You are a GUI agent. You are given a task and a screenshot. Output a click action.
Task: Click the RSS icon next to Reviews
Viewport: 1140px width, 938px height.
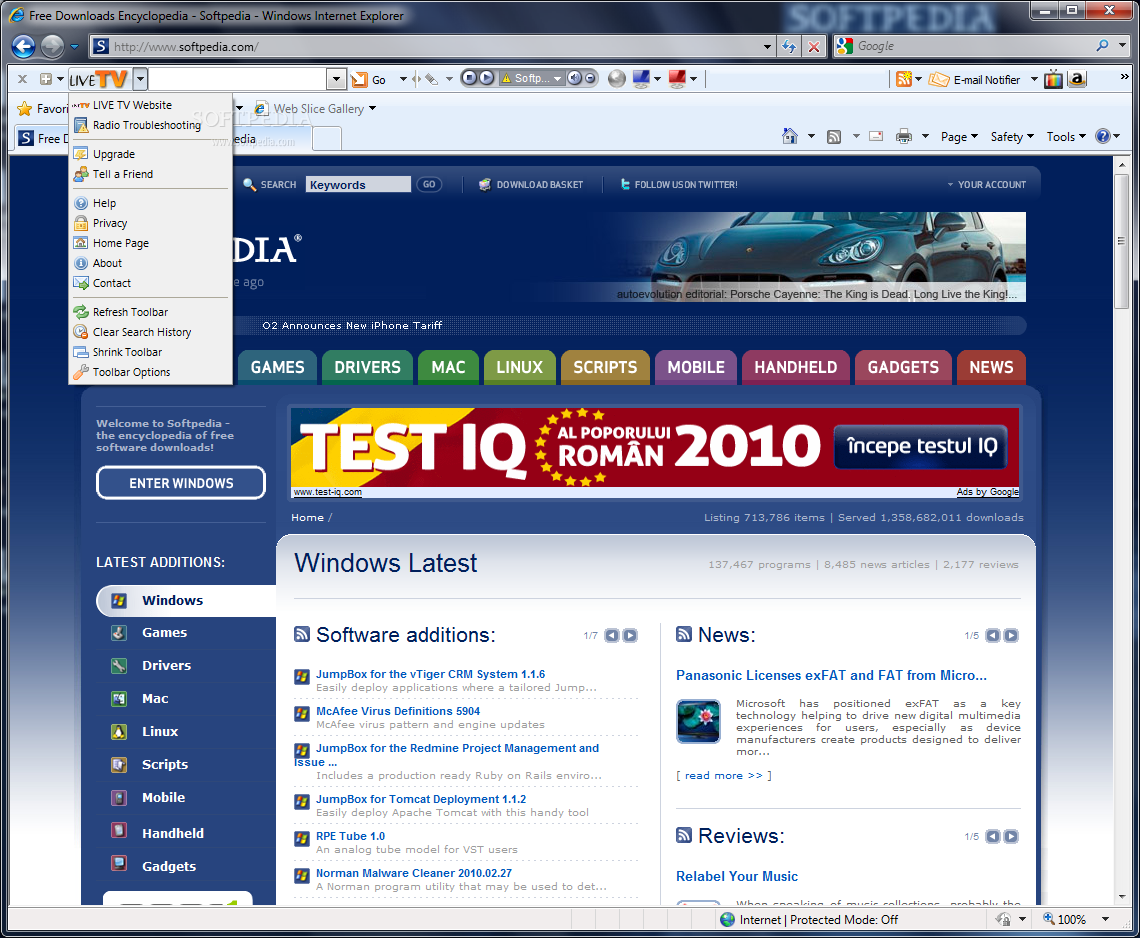[683, 835]
